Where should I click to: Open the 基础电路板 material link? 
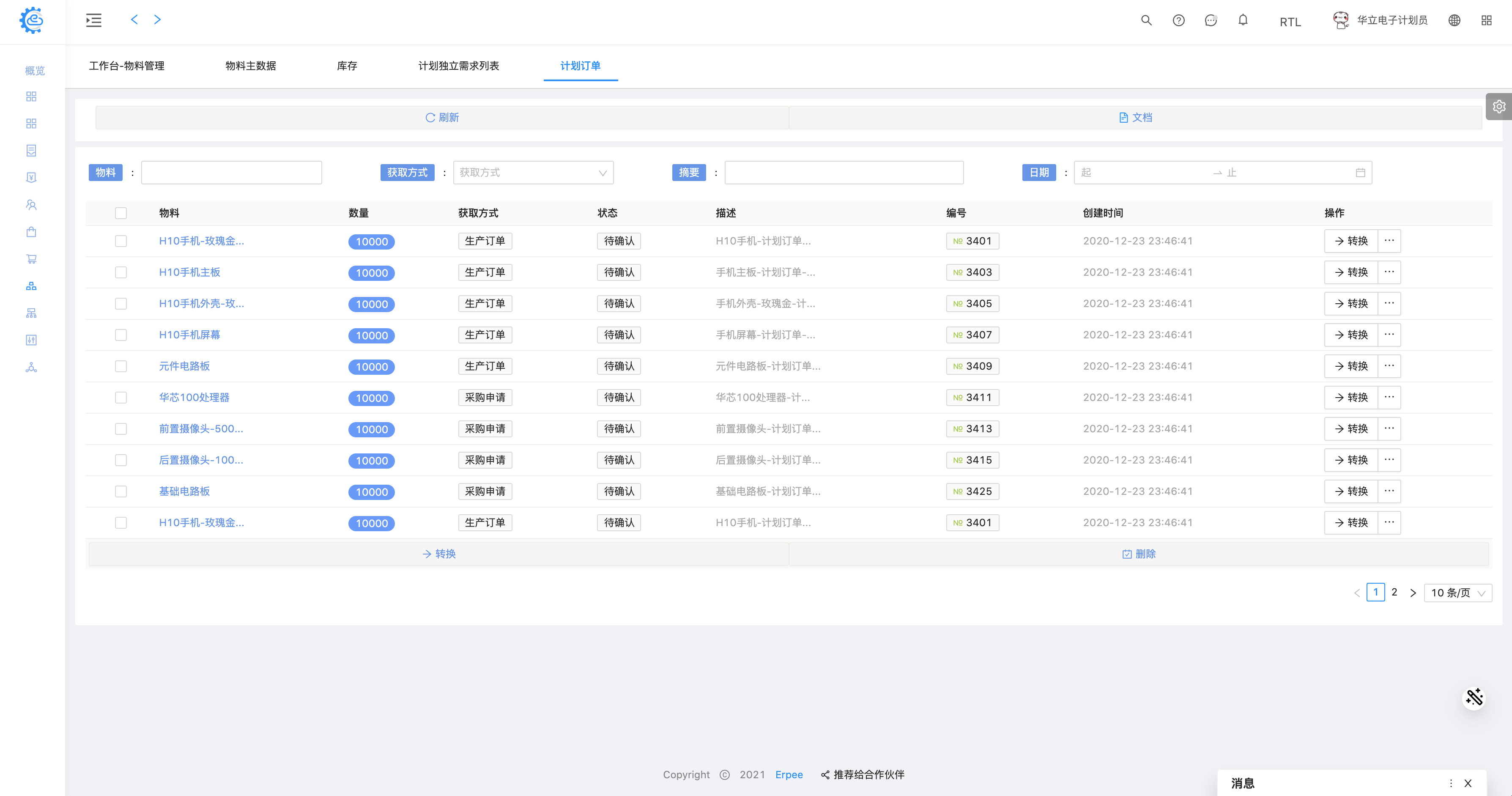(x=184, y=491)
